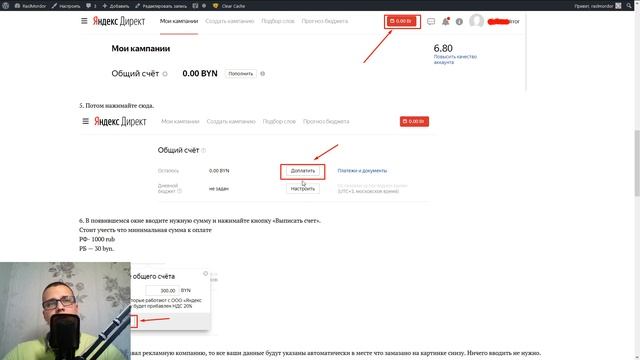The height and width of the screenshot is (360, 640).
Task: Follow the Повысить качество аккаунта link
Action: [455, 59]
